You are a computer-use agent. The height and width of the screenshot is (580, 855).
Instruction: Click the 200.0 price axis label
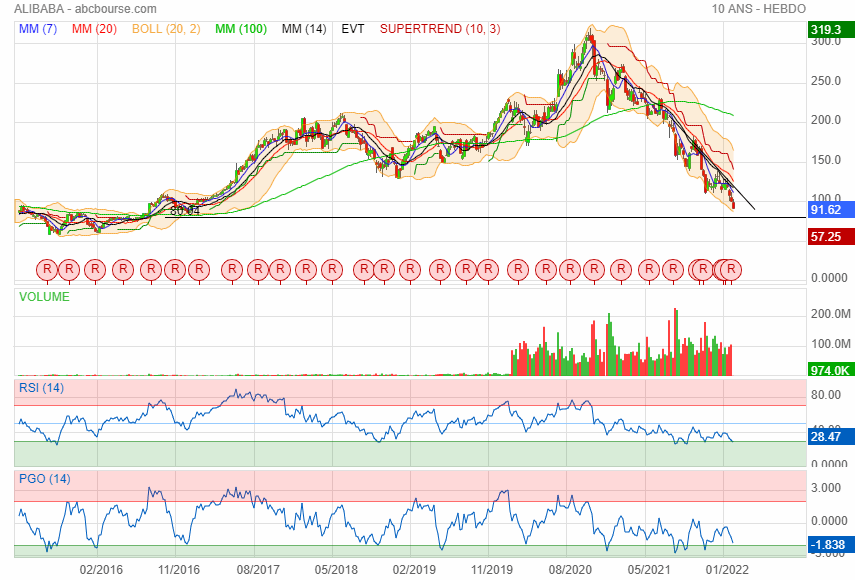[826, 120]
